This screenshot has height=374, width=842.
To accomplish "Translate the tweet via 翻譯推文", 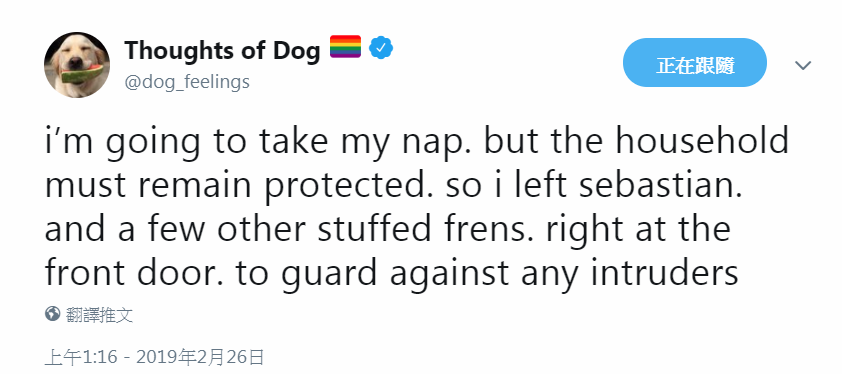I will pos(99,314).
